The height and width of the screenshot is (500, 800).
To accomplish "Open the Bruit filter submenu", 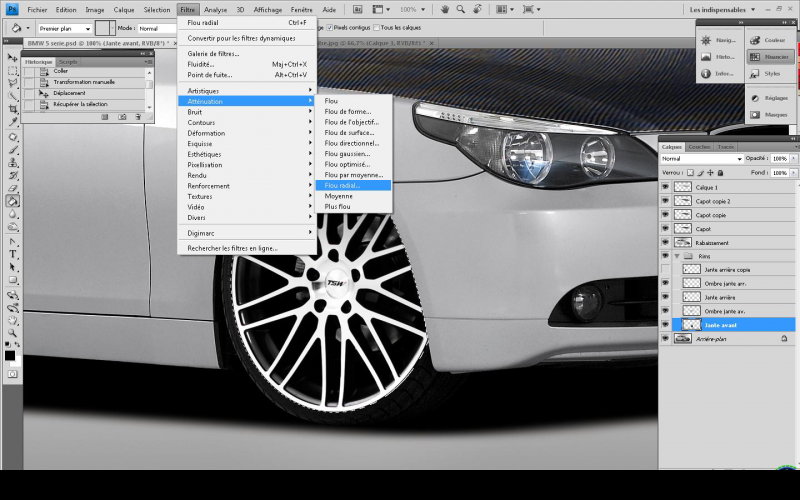I will [x=247, y=112].
